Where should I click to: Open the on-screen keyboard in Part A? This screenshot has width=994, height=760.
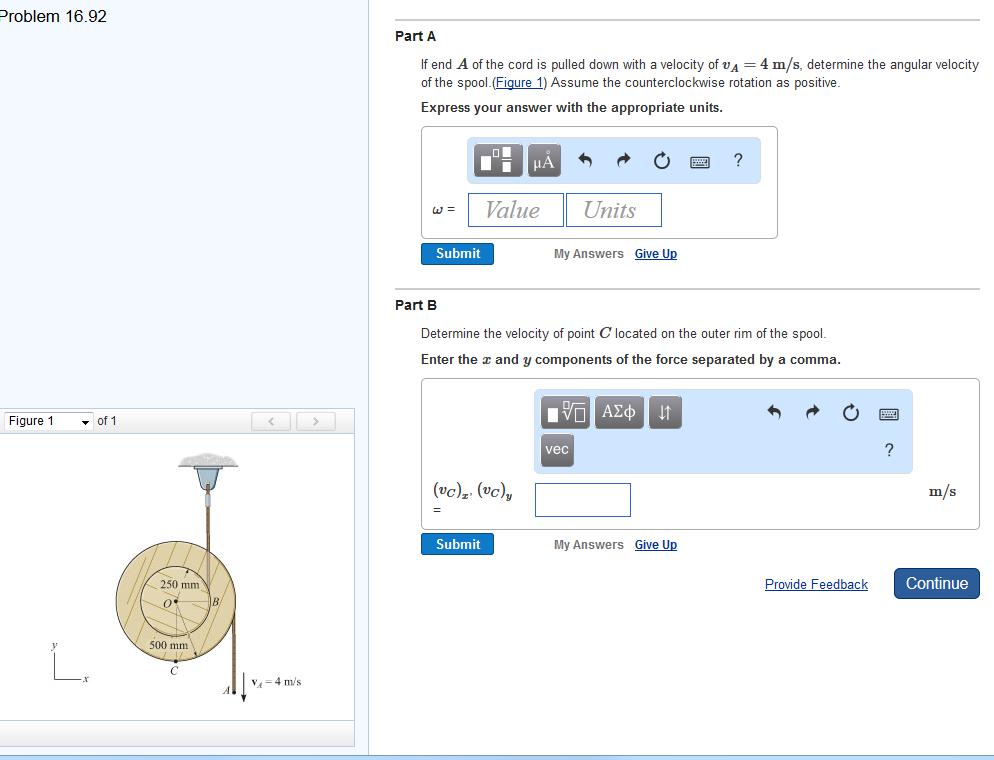(700, 160)
